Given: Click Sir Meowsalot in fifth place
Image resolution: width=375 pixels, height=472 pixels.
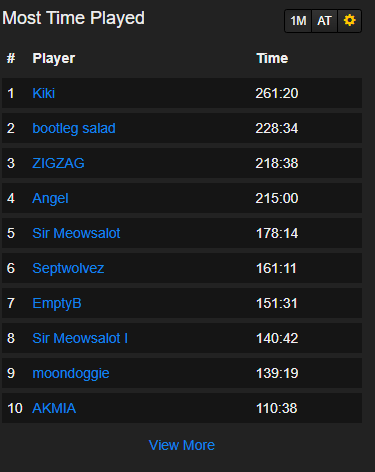Looking at the screenshot, I should (x=76, y=233).
